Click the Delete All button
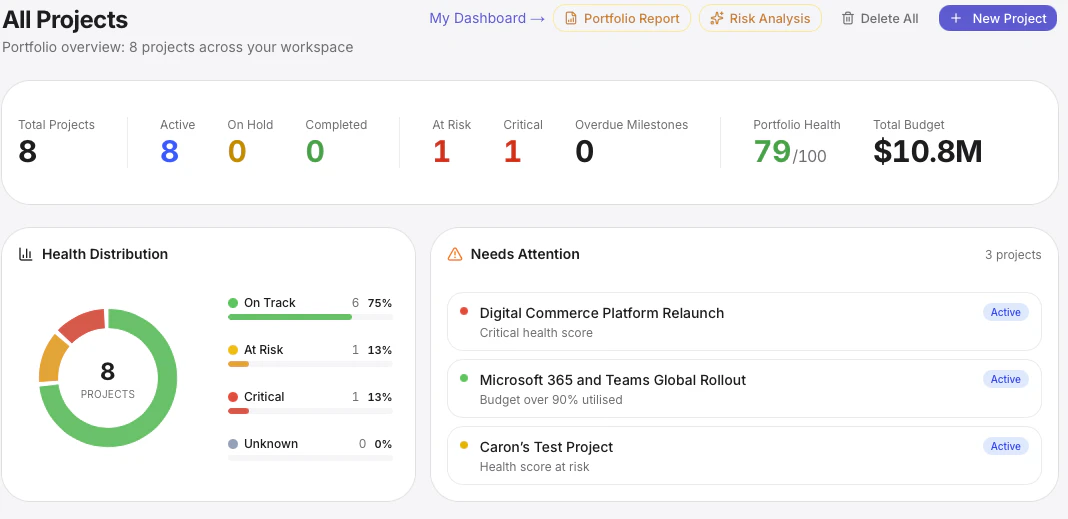This screenshot has height=519, width=1068. tap(880, 18)
